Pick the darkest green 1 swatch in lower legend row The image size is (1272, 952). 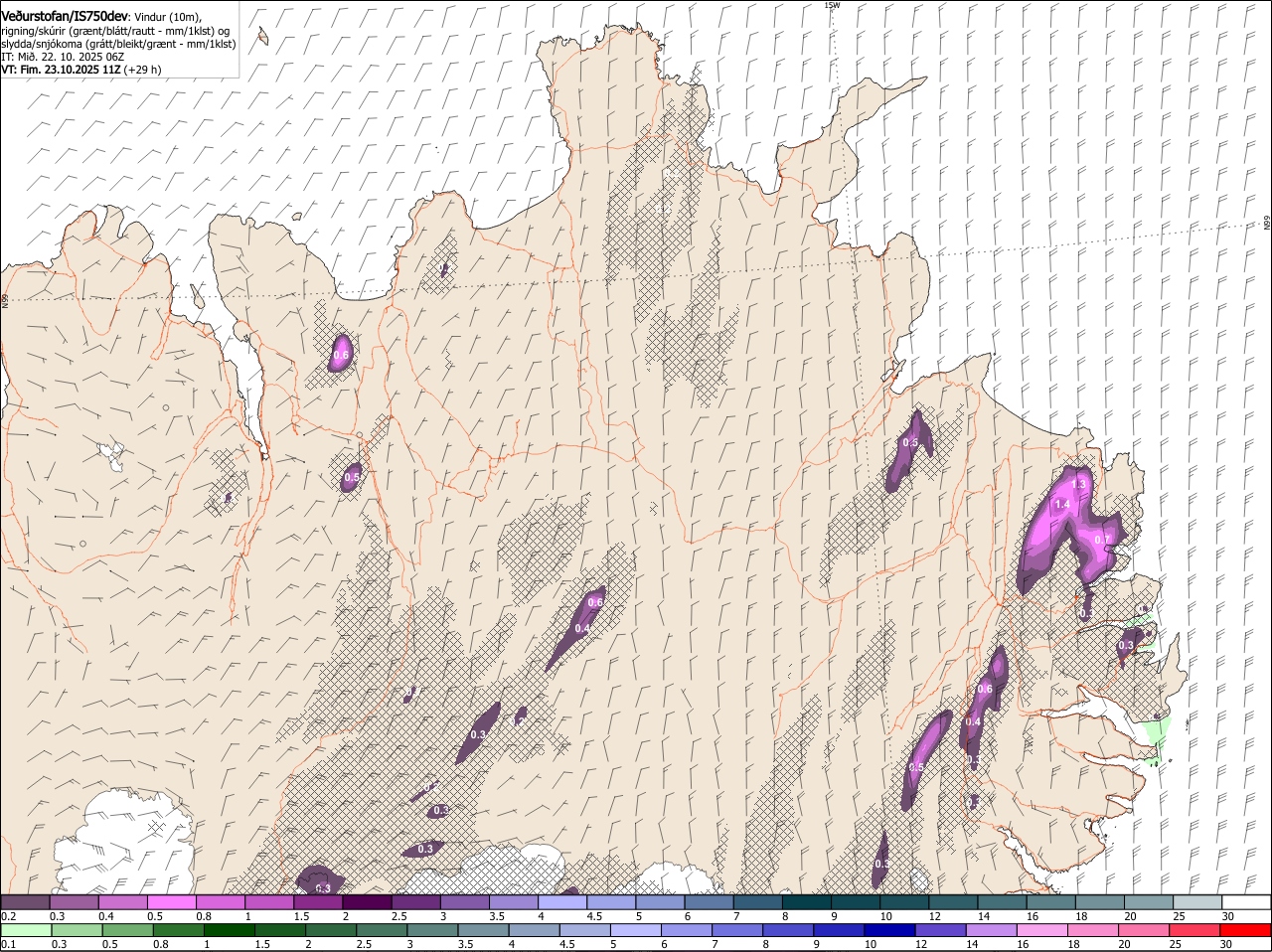230,931
